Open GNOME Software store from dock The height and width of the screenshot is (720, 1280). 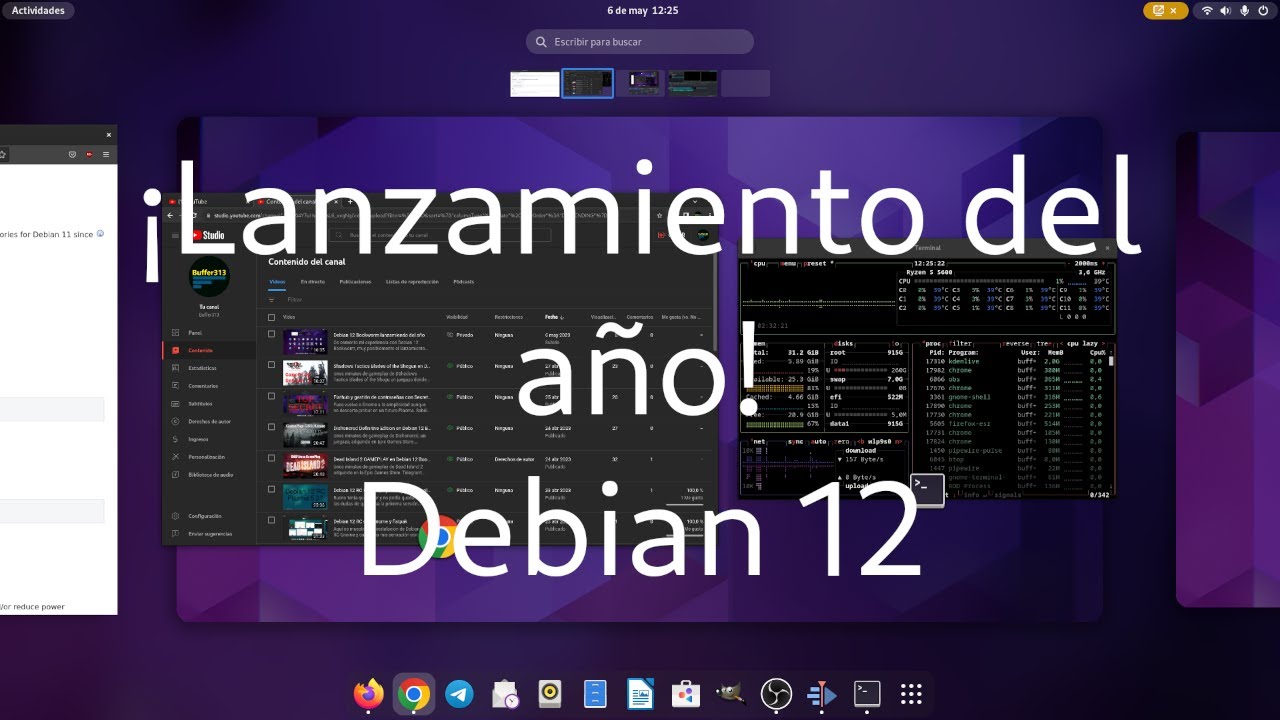[685, 694]
